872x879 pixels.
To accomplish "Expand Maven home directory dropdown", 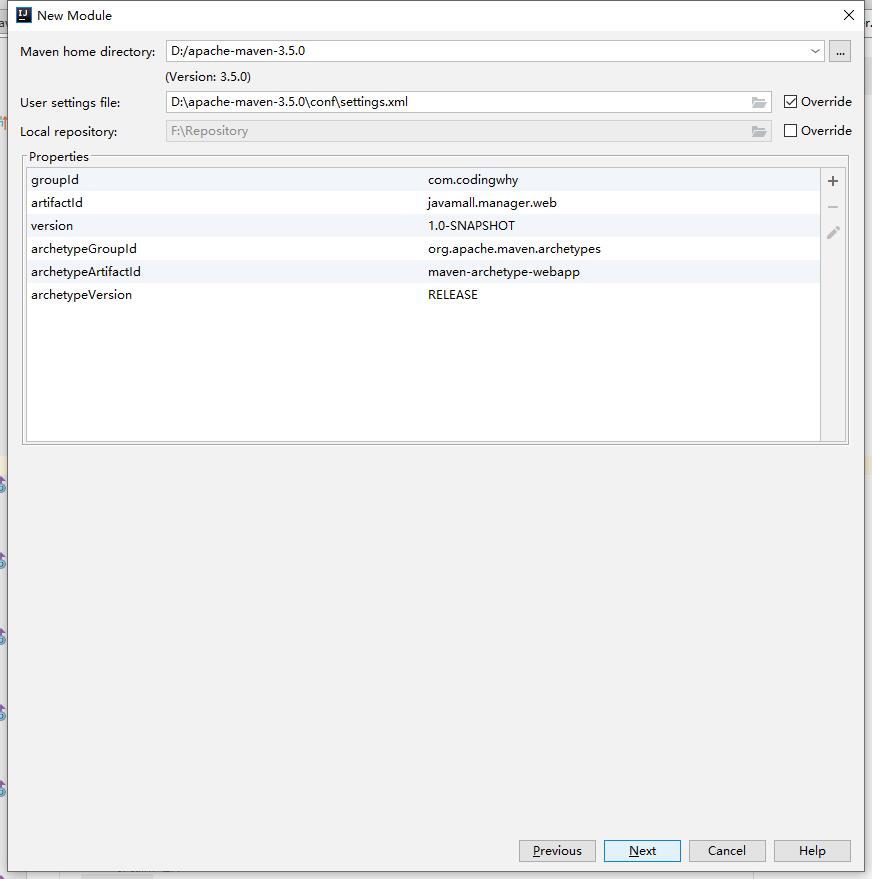I will click(x=816, y=51).
